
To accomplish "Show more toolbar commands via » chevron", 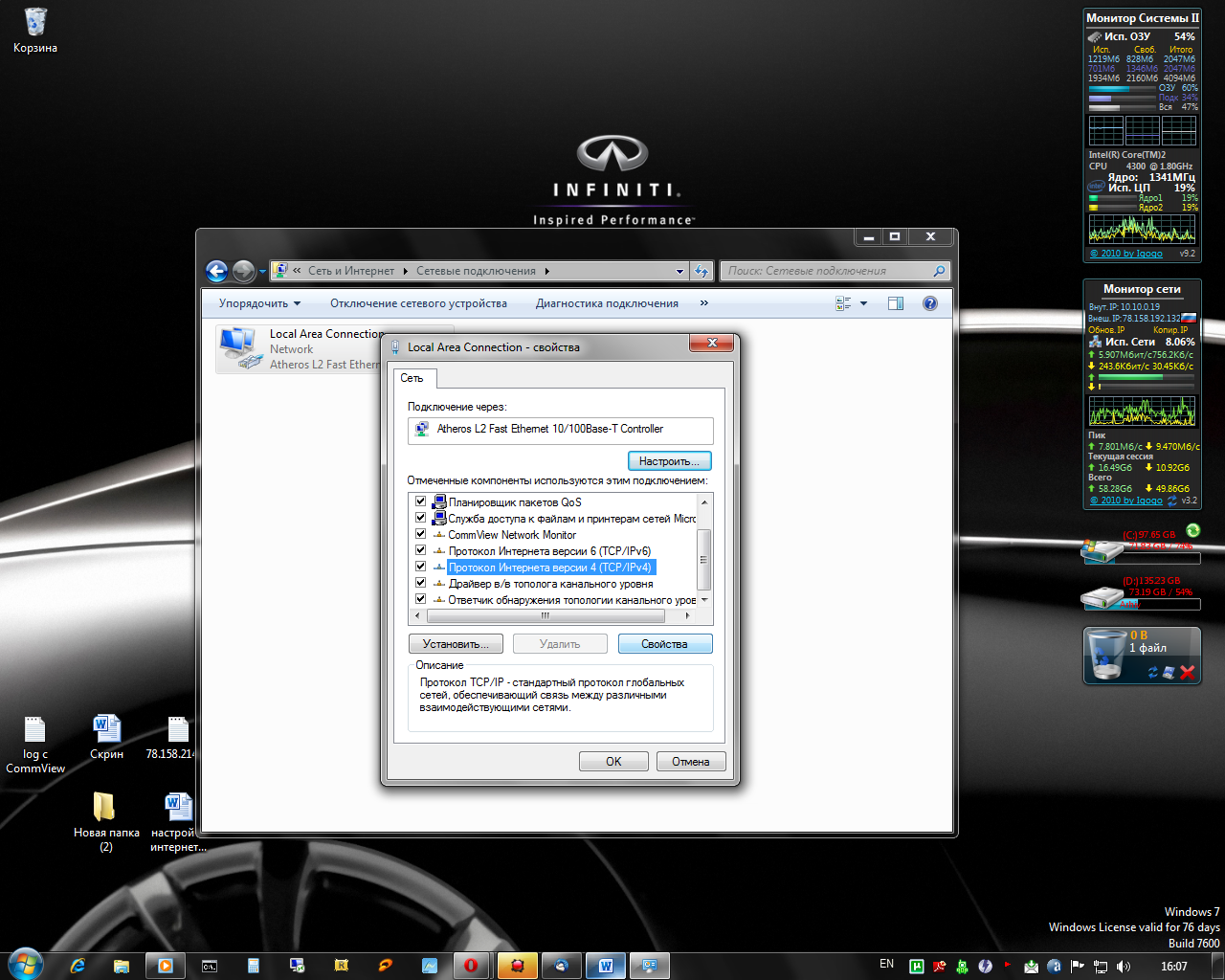I will [x=704, y=303].
